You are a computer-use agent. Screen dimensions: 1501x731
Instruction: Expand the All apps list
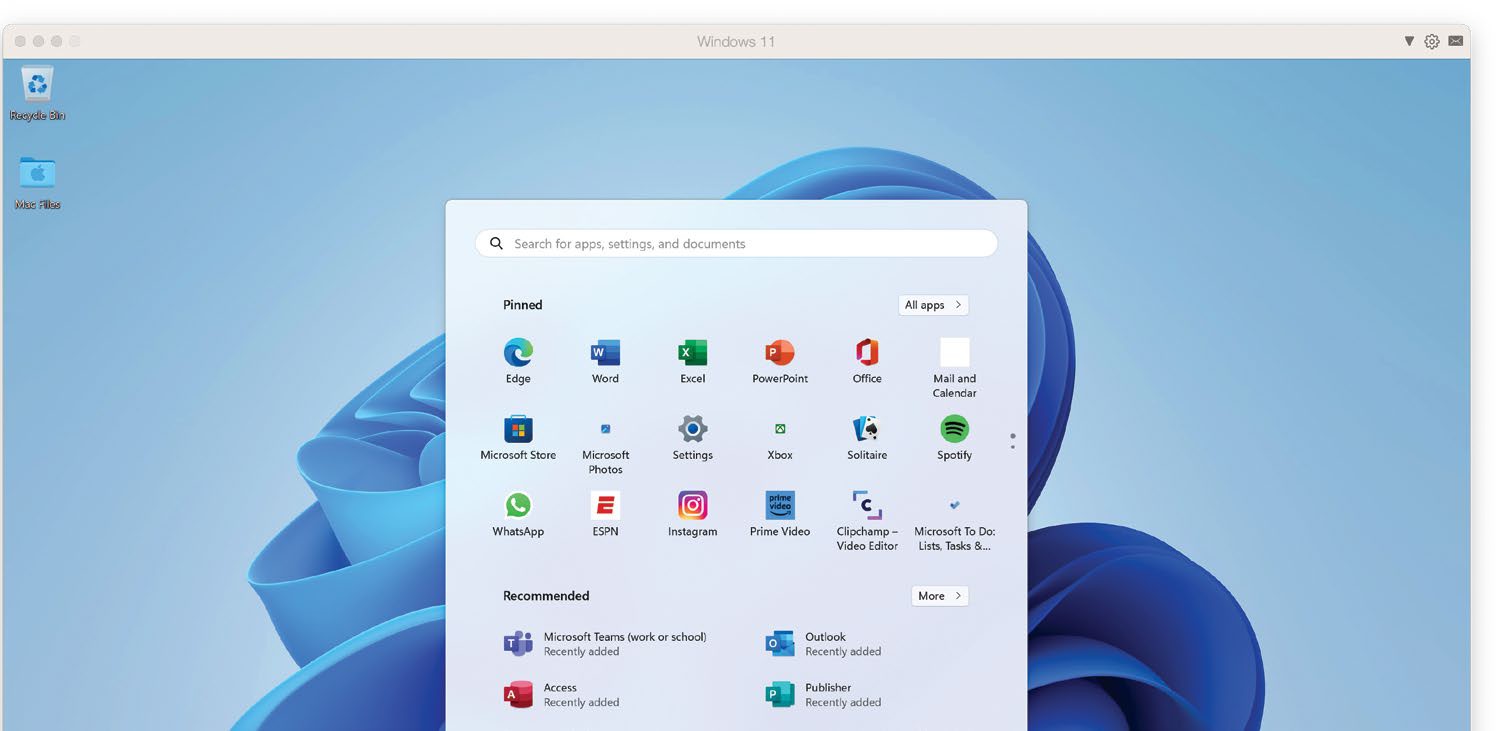click(x=933, y=305)
